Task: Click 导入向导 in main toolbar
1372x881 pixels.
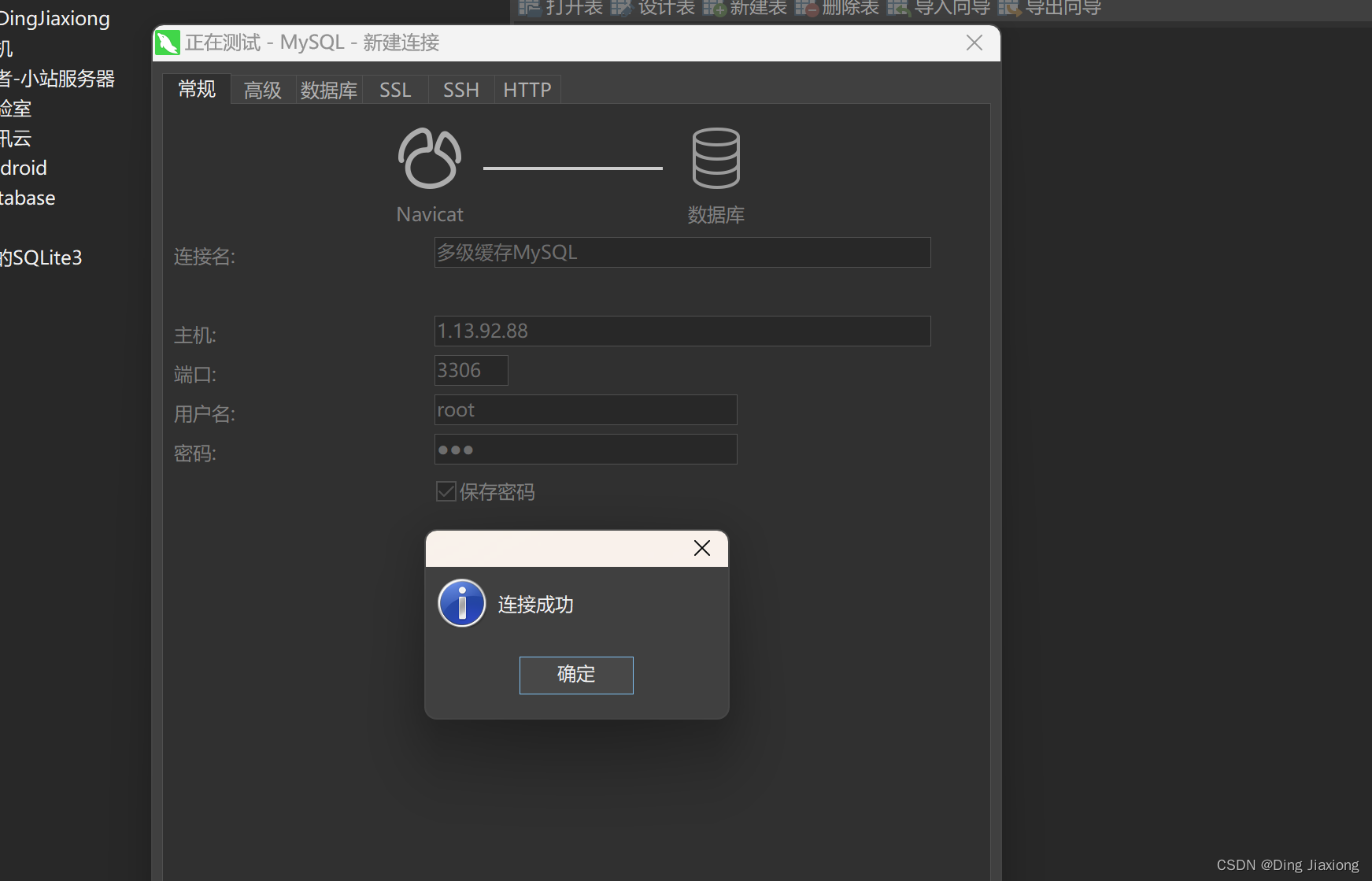Action: pos(939,8)
